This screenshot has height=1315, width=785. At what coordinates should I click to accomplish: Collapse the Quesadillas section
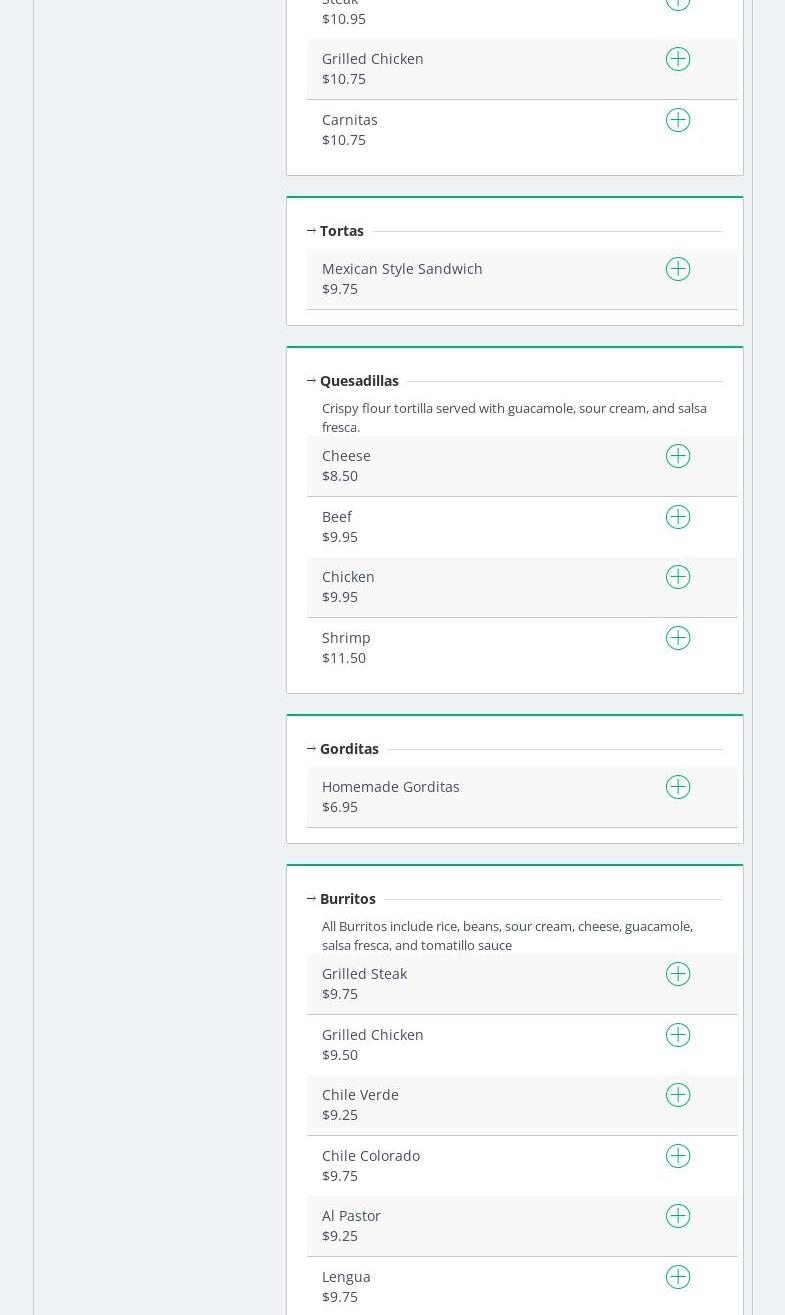click(311, 381)
